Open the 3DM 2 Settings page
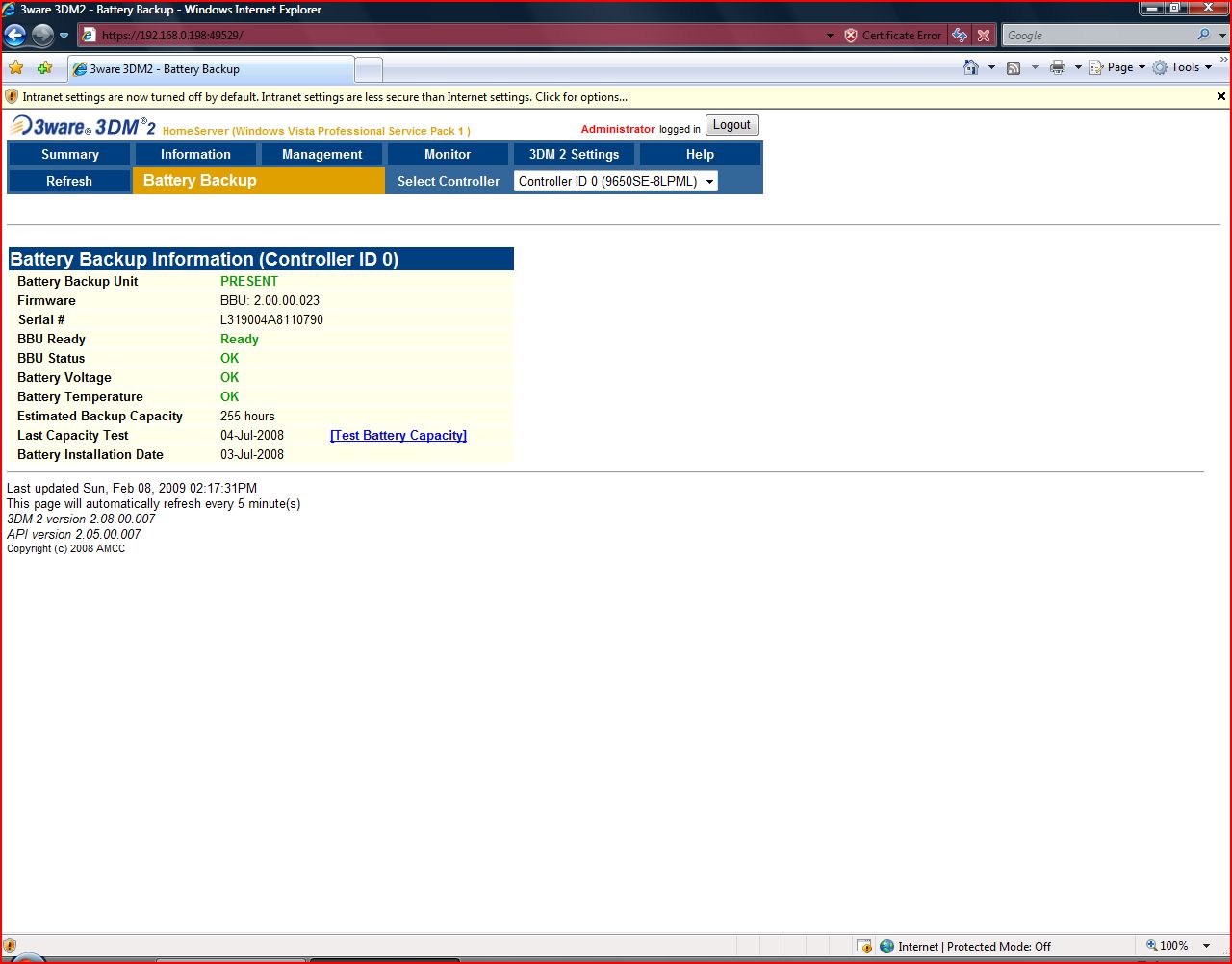 click(x=574, y=154)
